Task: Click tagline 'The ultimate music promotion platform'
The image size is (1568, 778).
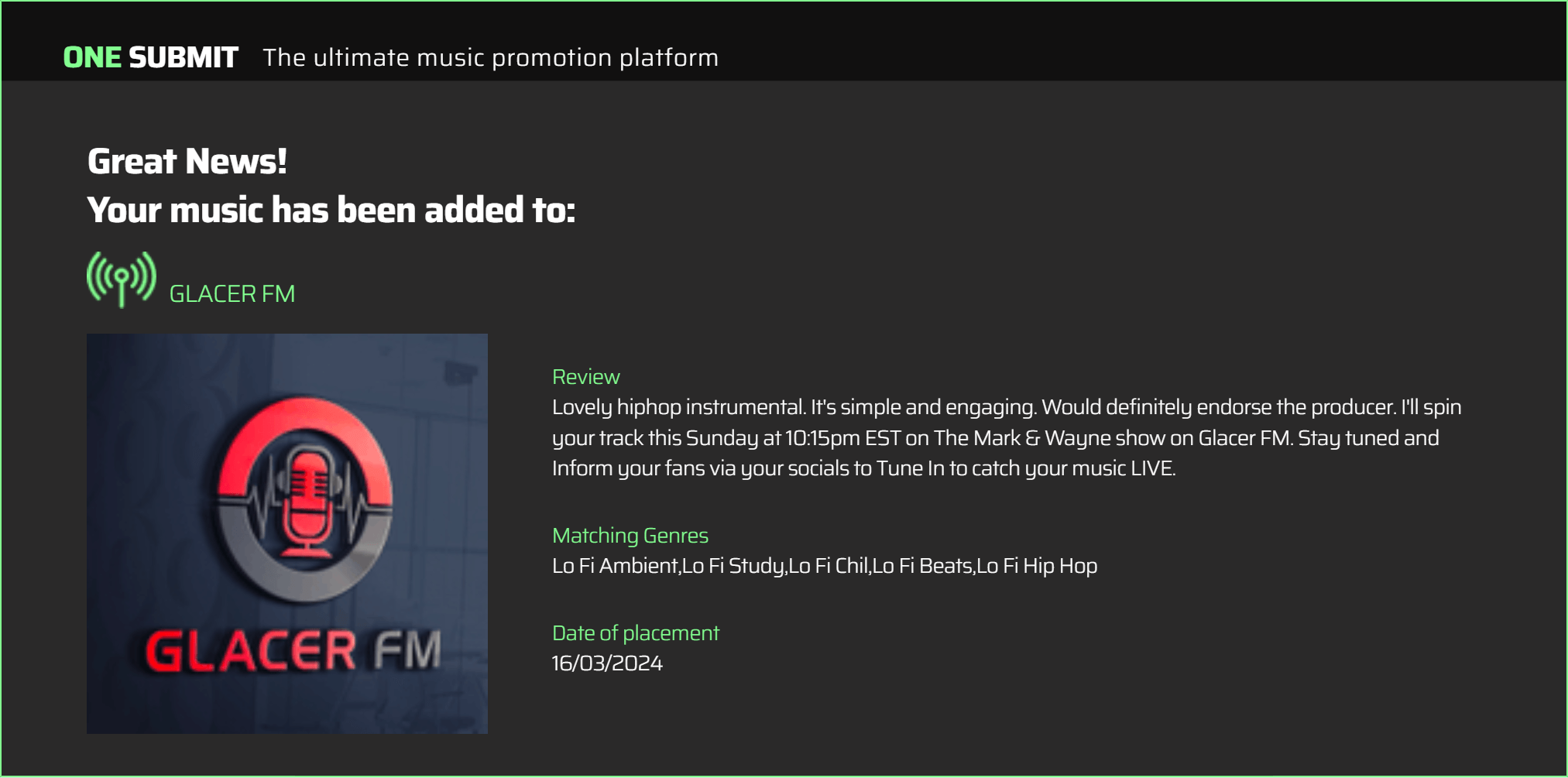Action: click(491, 57)
